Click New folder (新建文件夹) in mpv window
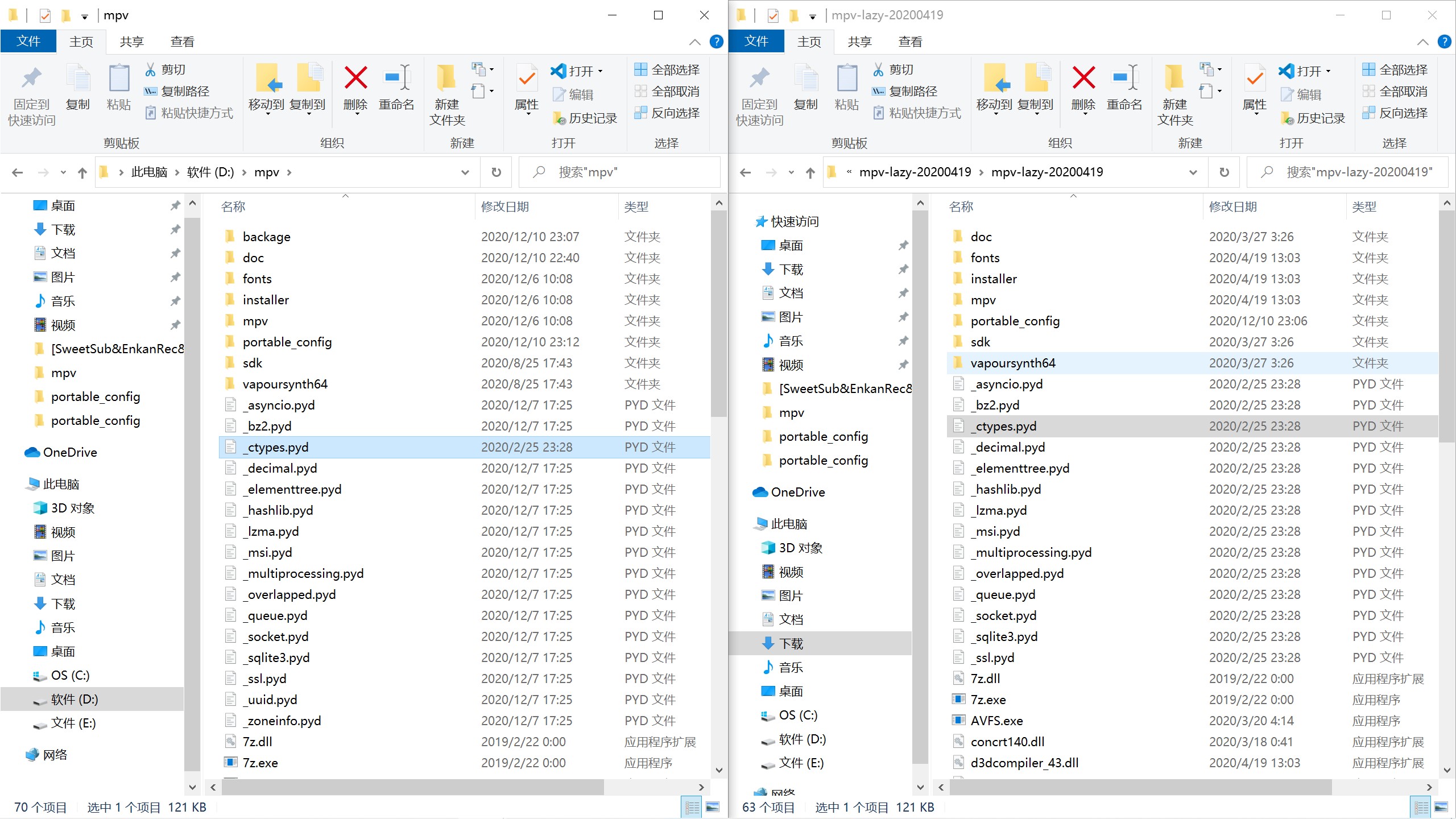This screenshot has width=1456, height=819. coord(447,94)
